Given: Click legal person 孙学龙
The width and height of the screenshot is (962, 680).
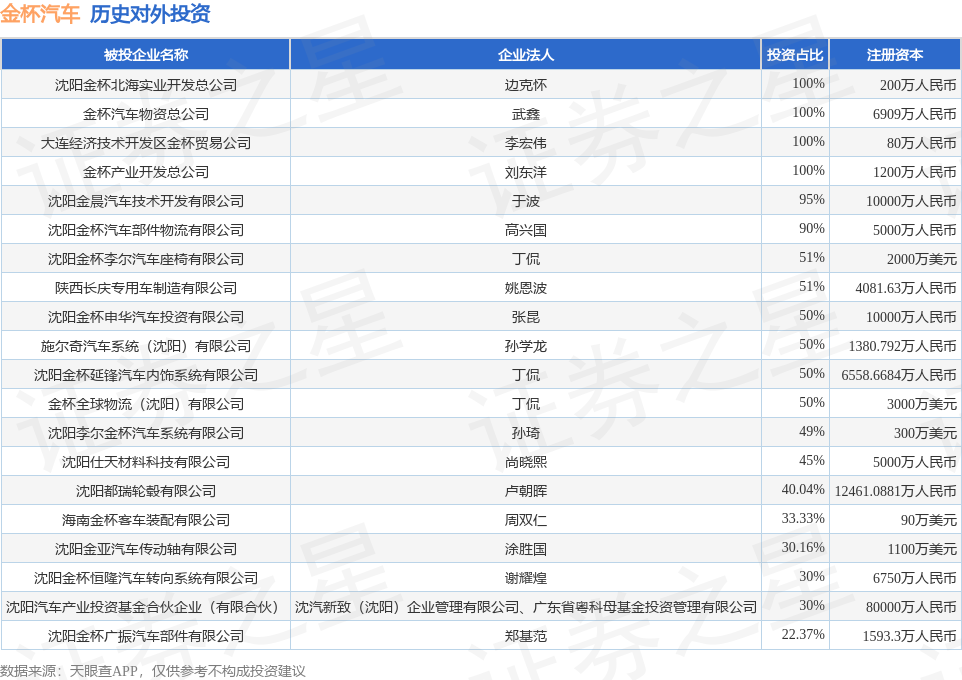Looking at the screenshot, I should pos(526,346).
